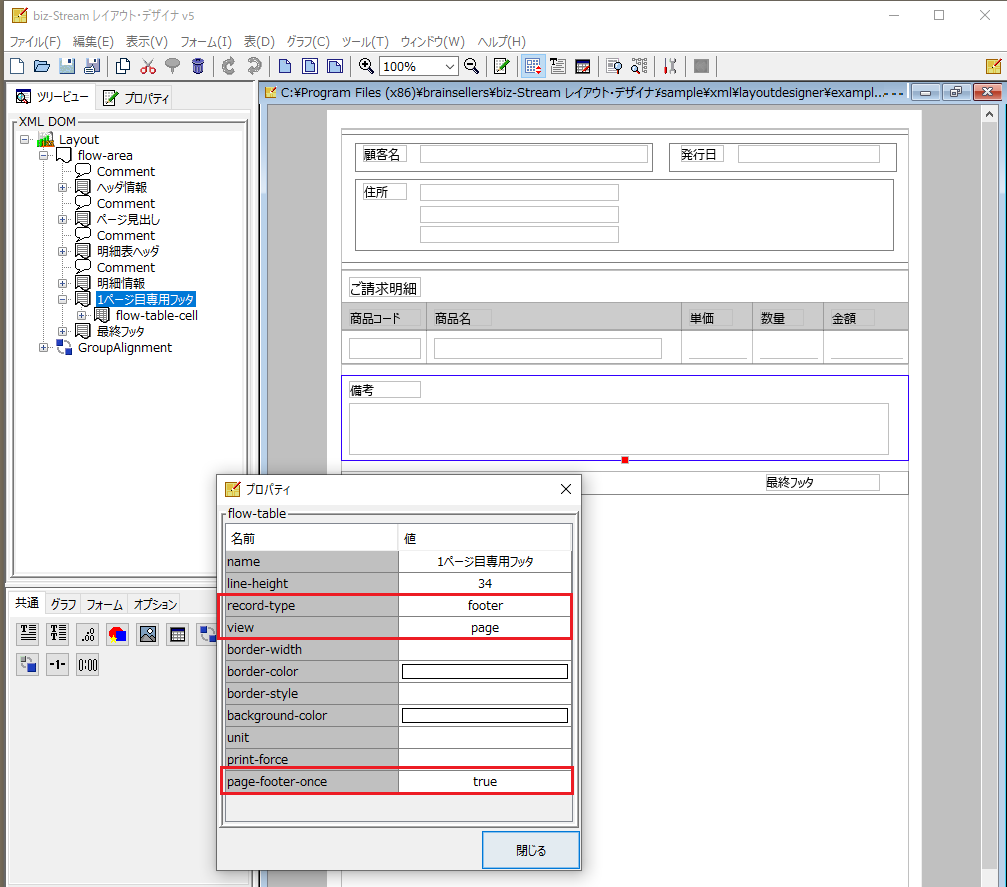Click the 備考 label in layout canvas
1007x887 pixels.
(x=384, y=390)
